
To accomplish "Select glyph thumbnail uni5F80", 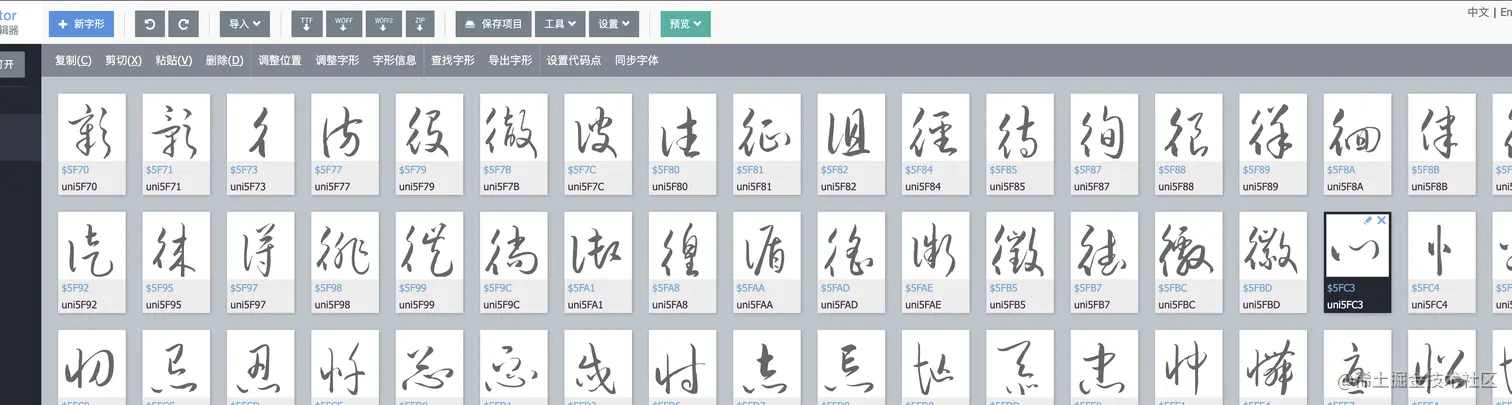I will tap(682, 144).
